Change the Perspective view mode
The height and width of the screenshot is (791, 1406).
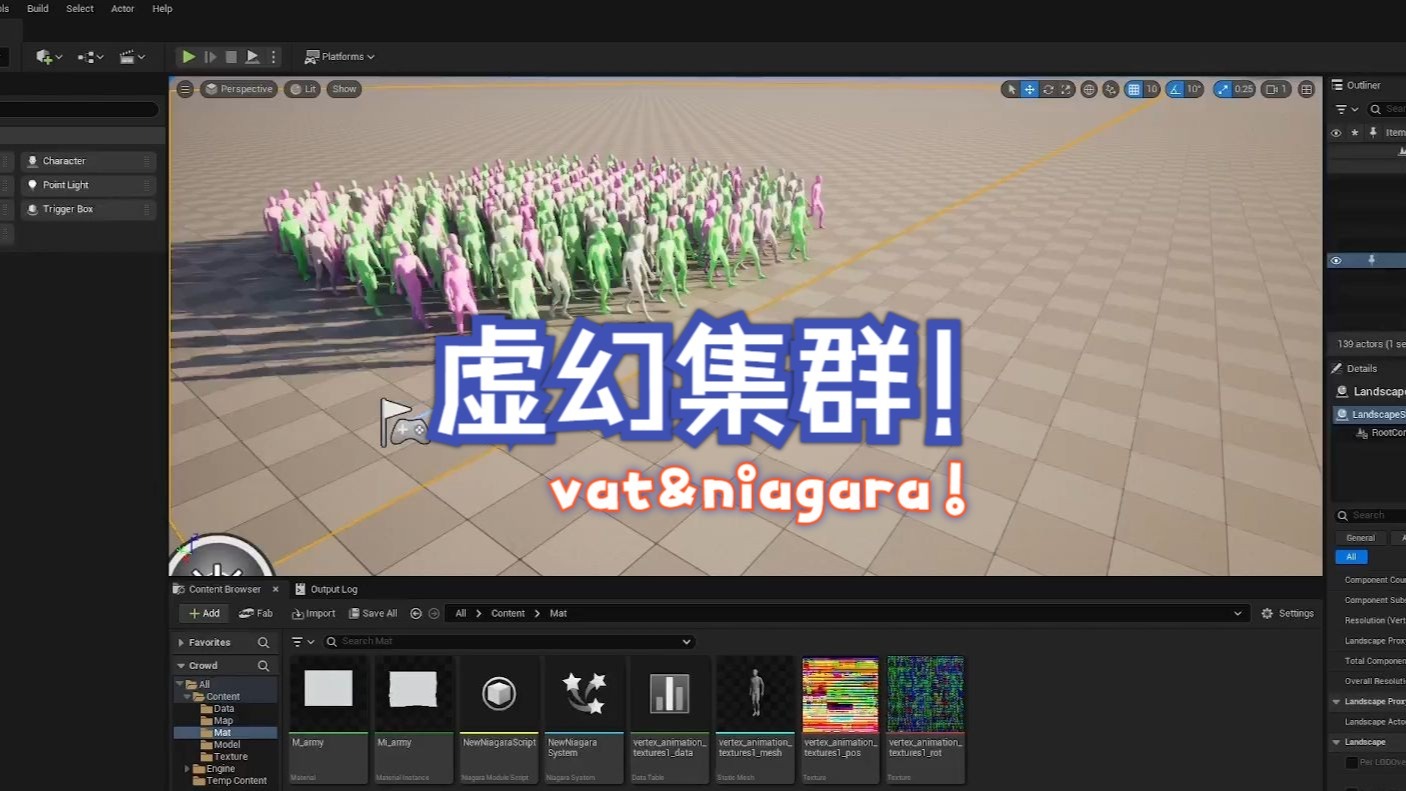tap(239, 89)
